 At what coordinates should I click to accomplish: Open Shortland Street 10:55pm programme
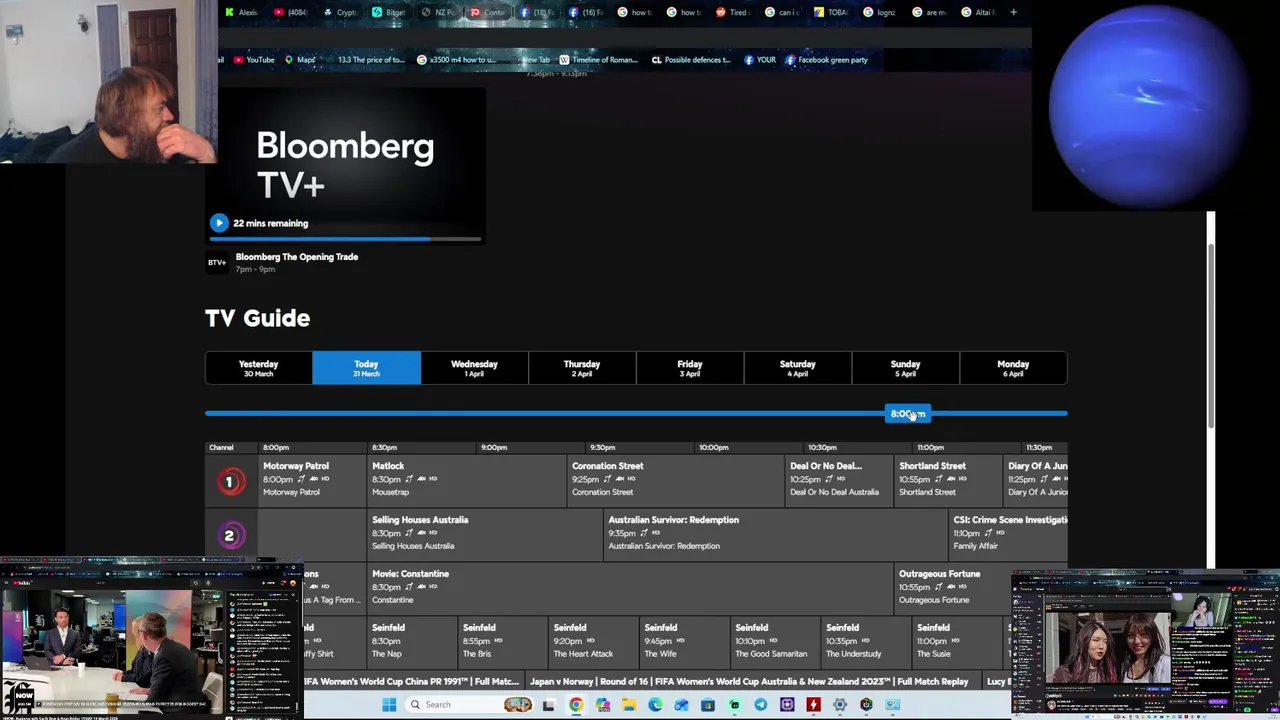pos(948,479)
